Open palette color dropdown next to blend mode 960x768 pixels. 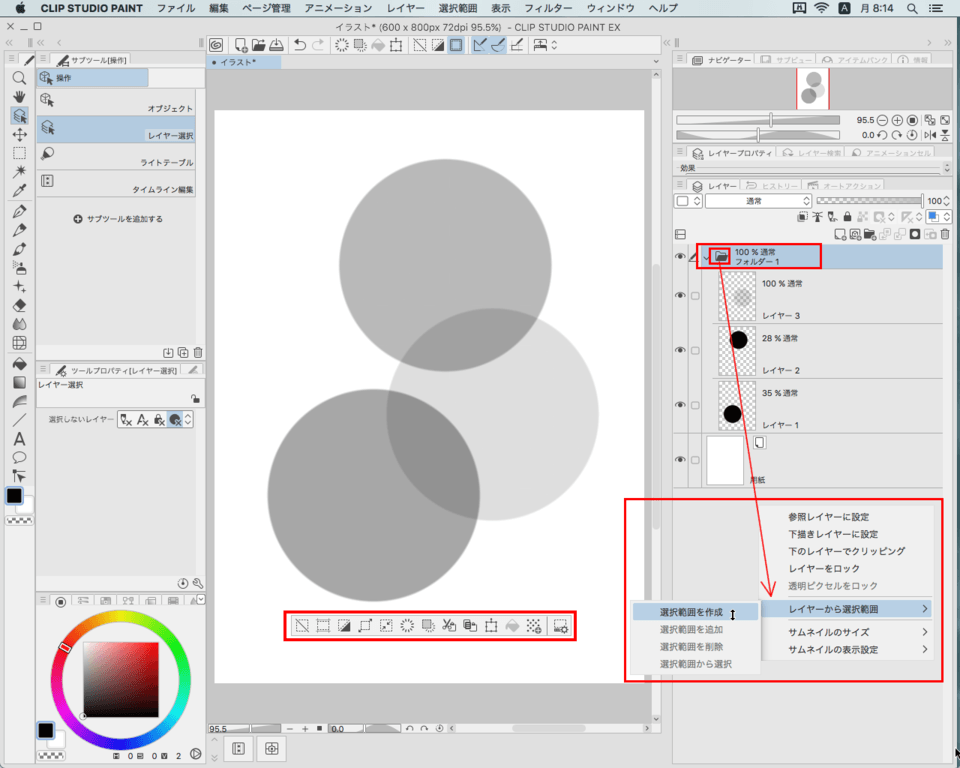coord(687,201)
